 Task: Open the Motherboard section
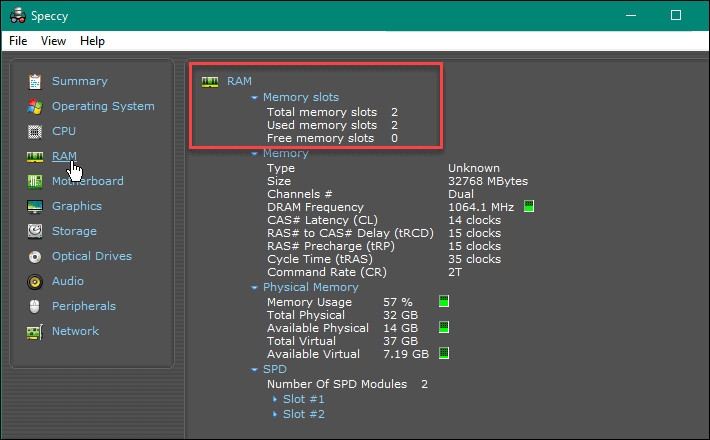88,181
